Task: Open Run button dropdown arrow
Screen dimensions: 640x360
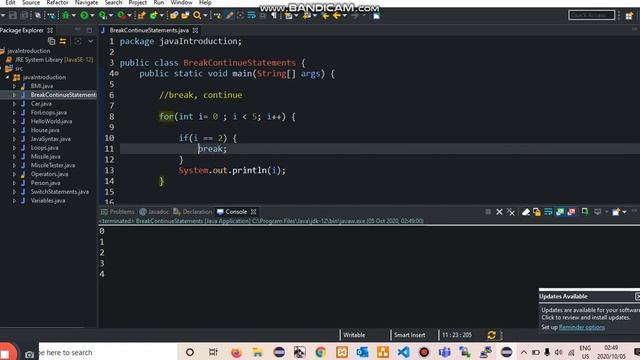Action: pos(92,16)
